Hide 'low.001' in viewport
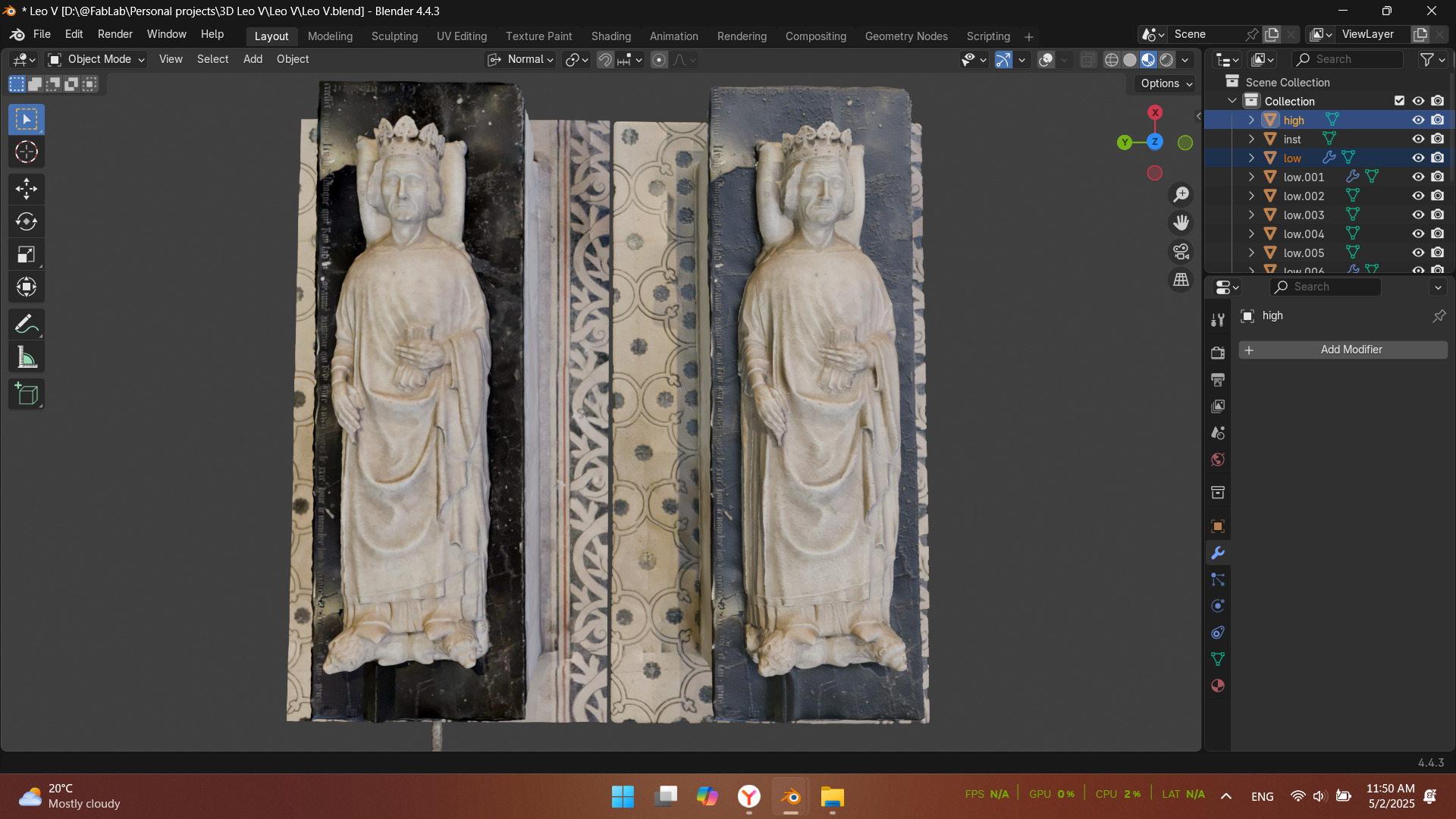Viewport: 1456px width, 819px height. point(1418,177)
